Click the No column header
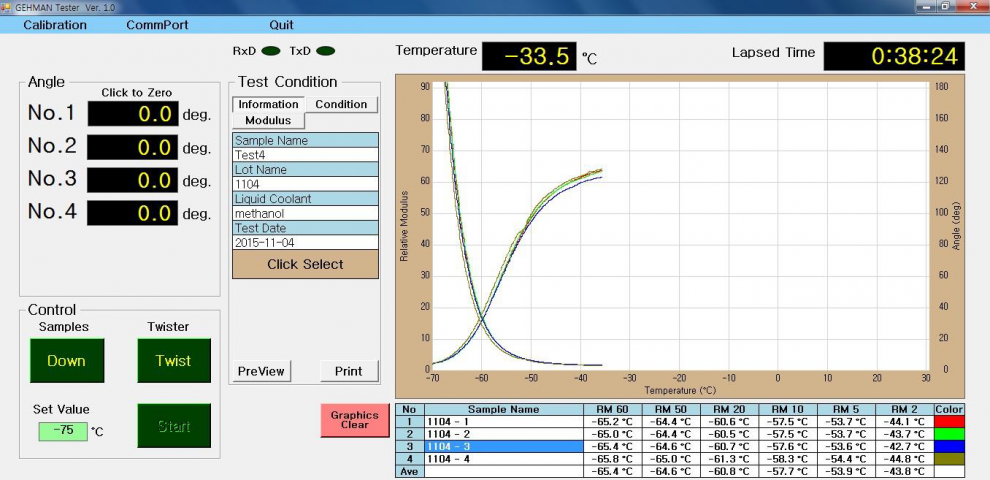The image size is (990, 480). click(x=410, y=409)
